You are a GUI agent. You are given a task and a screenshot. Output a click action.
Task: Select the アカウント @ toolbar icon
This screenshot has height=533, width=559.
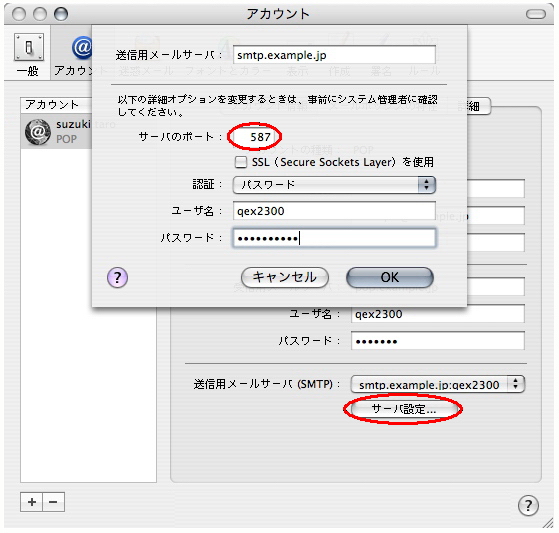click(x=82, y=47)
